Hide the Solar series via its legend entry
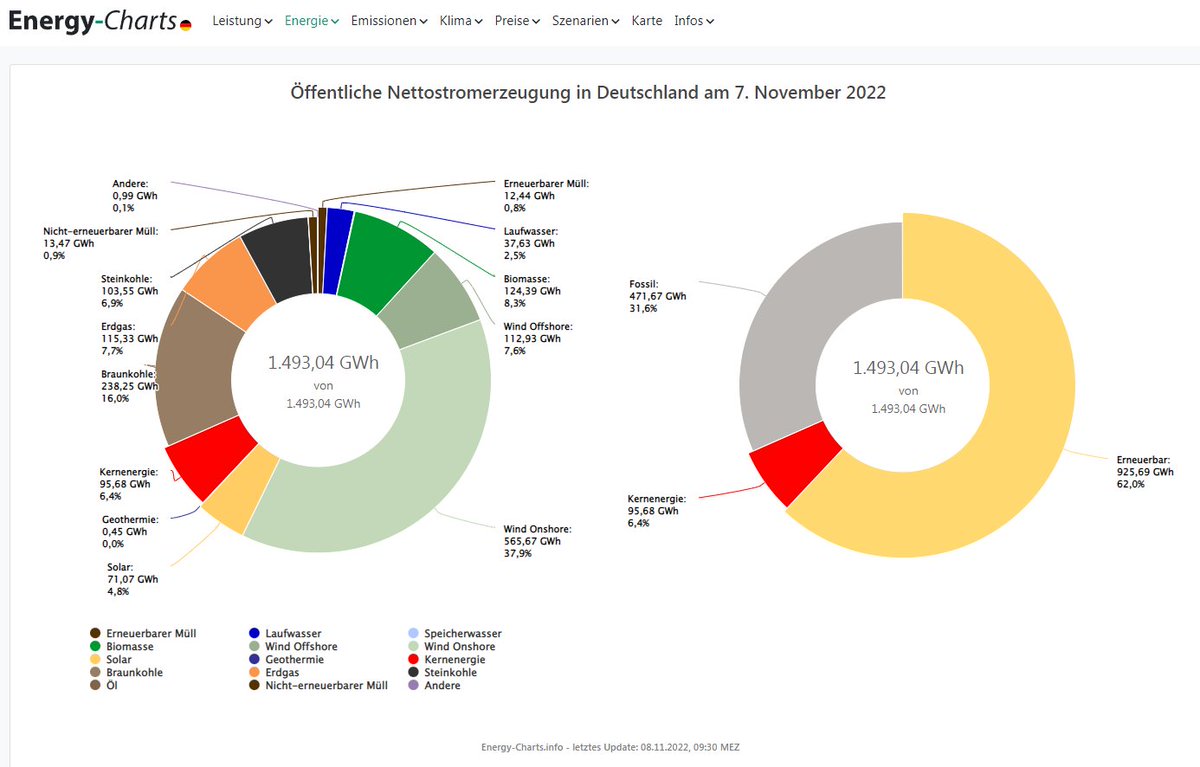Screen dimensions: 1200x767 (120, 659)
